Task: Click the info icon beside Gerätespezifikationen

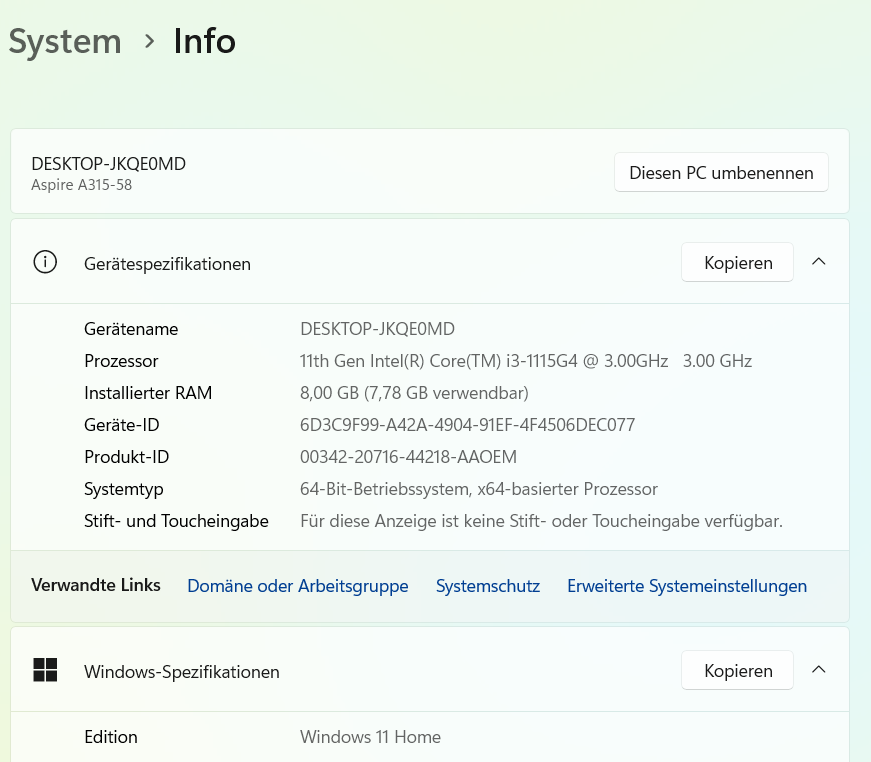Action: [x=45, y=262]
